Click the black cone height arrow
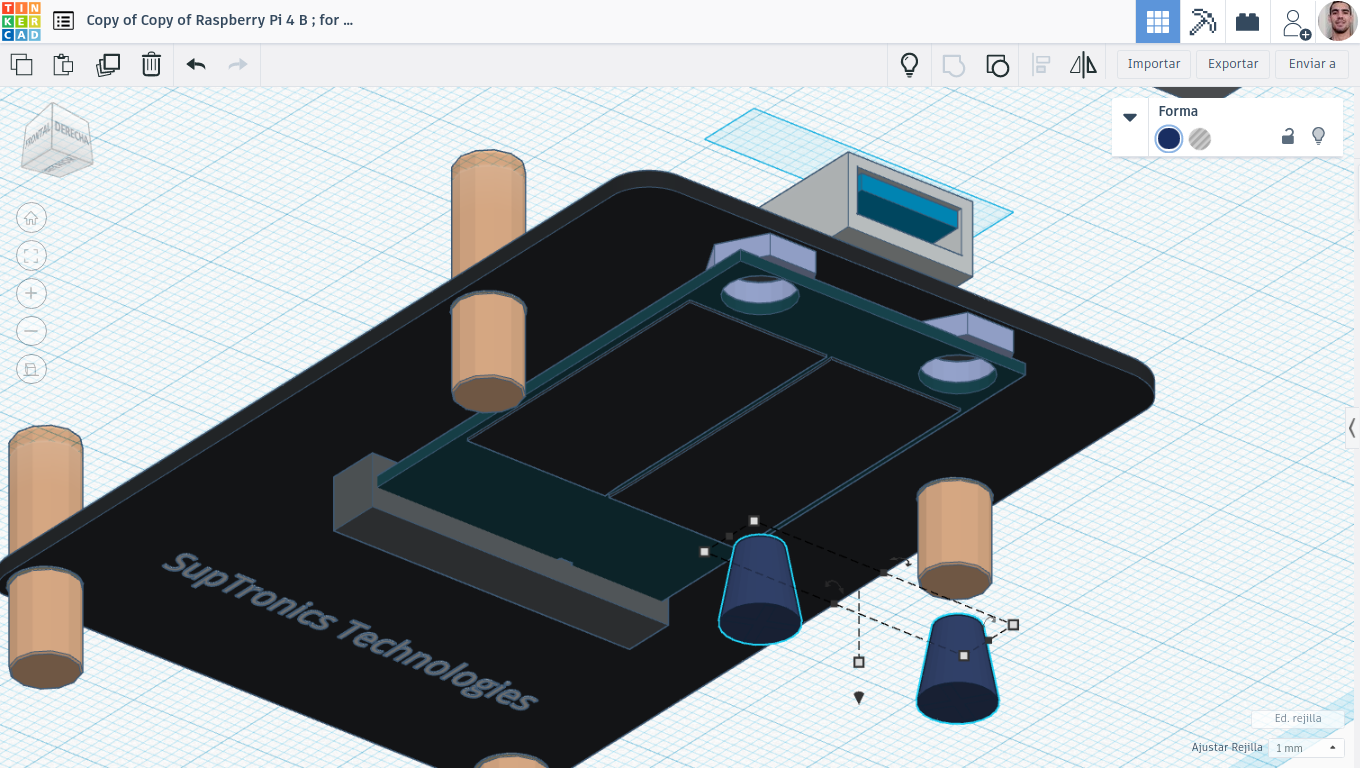The image size is (1360, 768). 858,697
